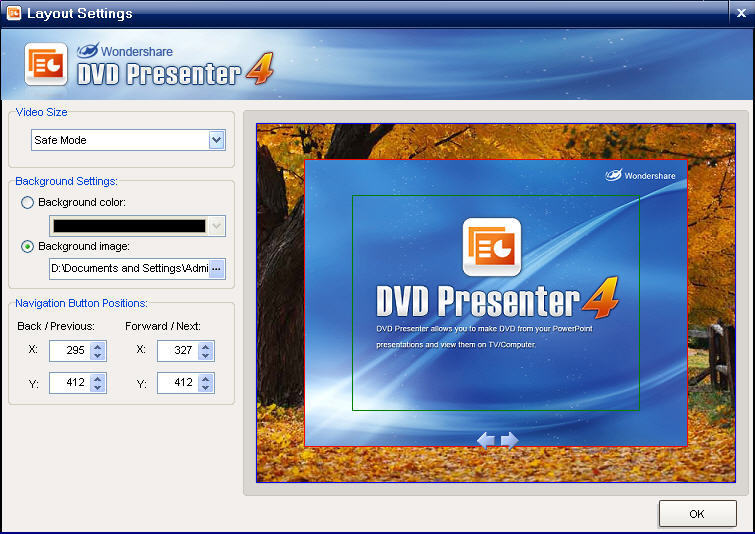
Task: Click the Wondershare logo in header banner
Action: pos(125,51)
